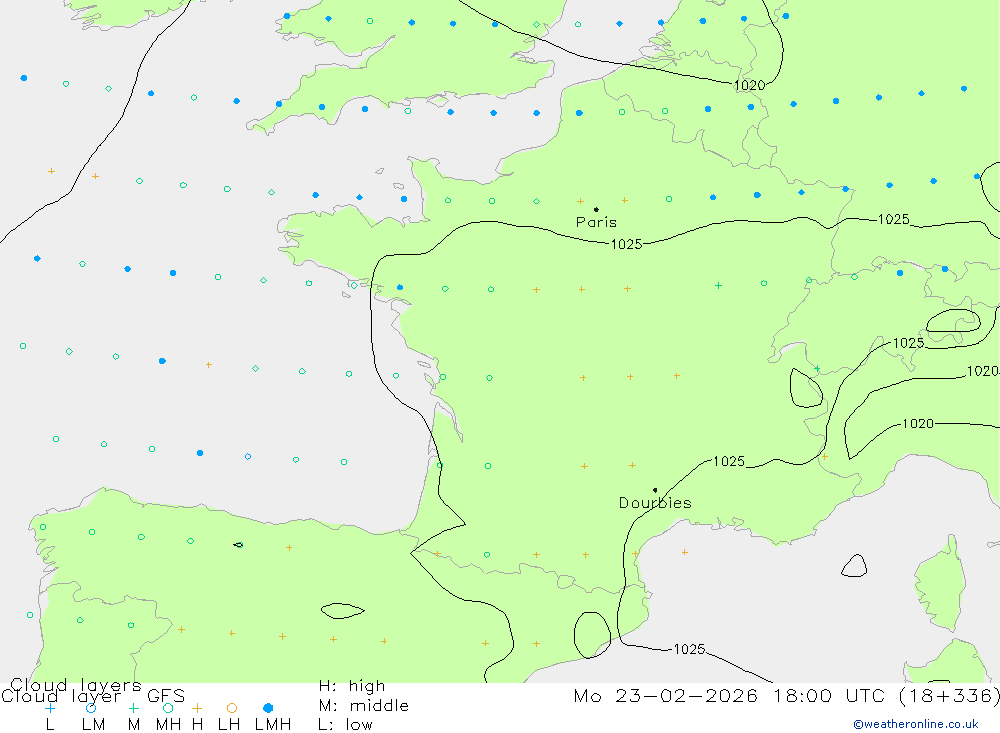This screenshot has width=1000, height=733.
Task: Click the orange plus H legend symbol
Action: [x=197, y=708]
